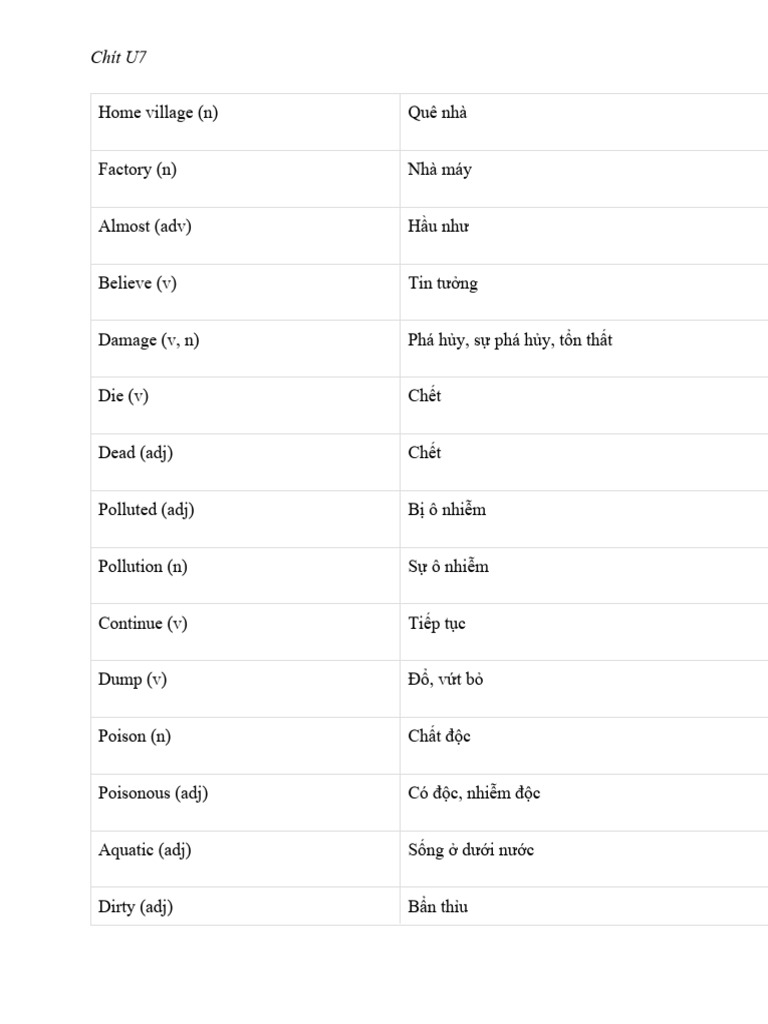Click the "Bẩn thỉu" translation cell
This screenshot has width=768, height=1024.
point(438,907)
